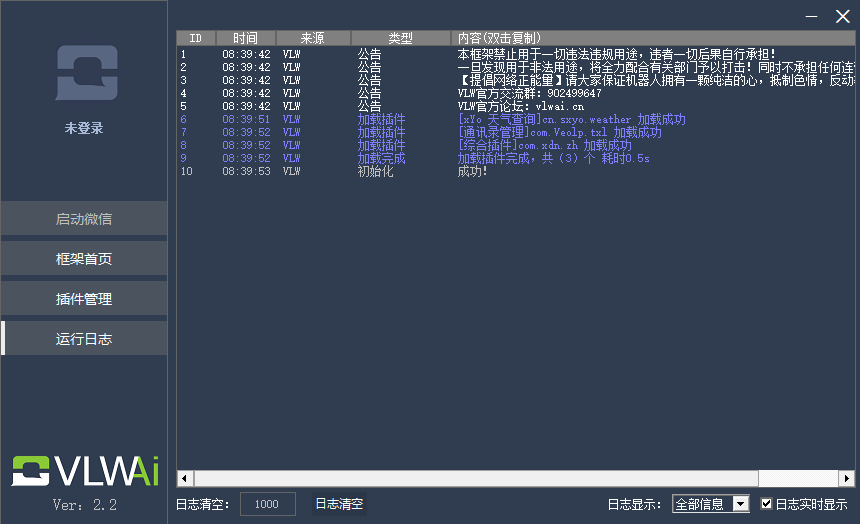Click the 启动微信 button
The height and width of the screenshot is (524, 860).
pos(84,219)
